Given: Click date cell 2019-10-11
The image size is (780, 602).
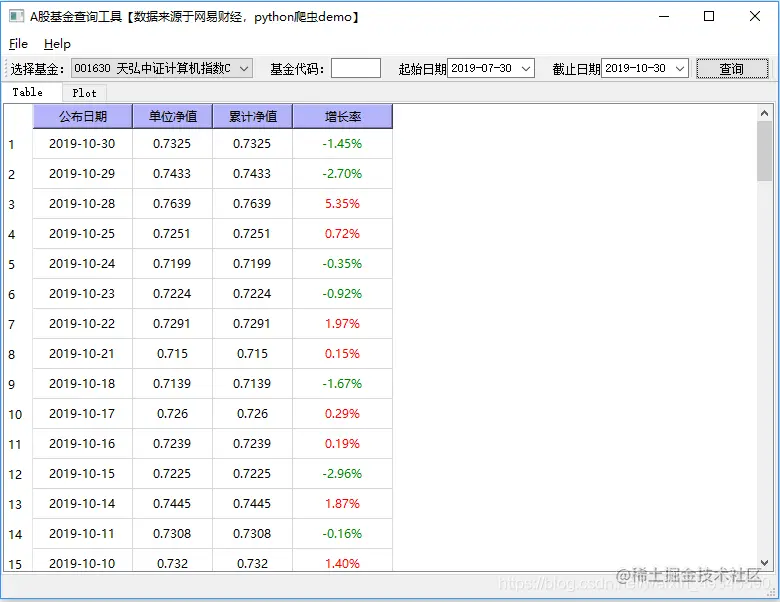Looking at the screenshot, I should point(83,534).
